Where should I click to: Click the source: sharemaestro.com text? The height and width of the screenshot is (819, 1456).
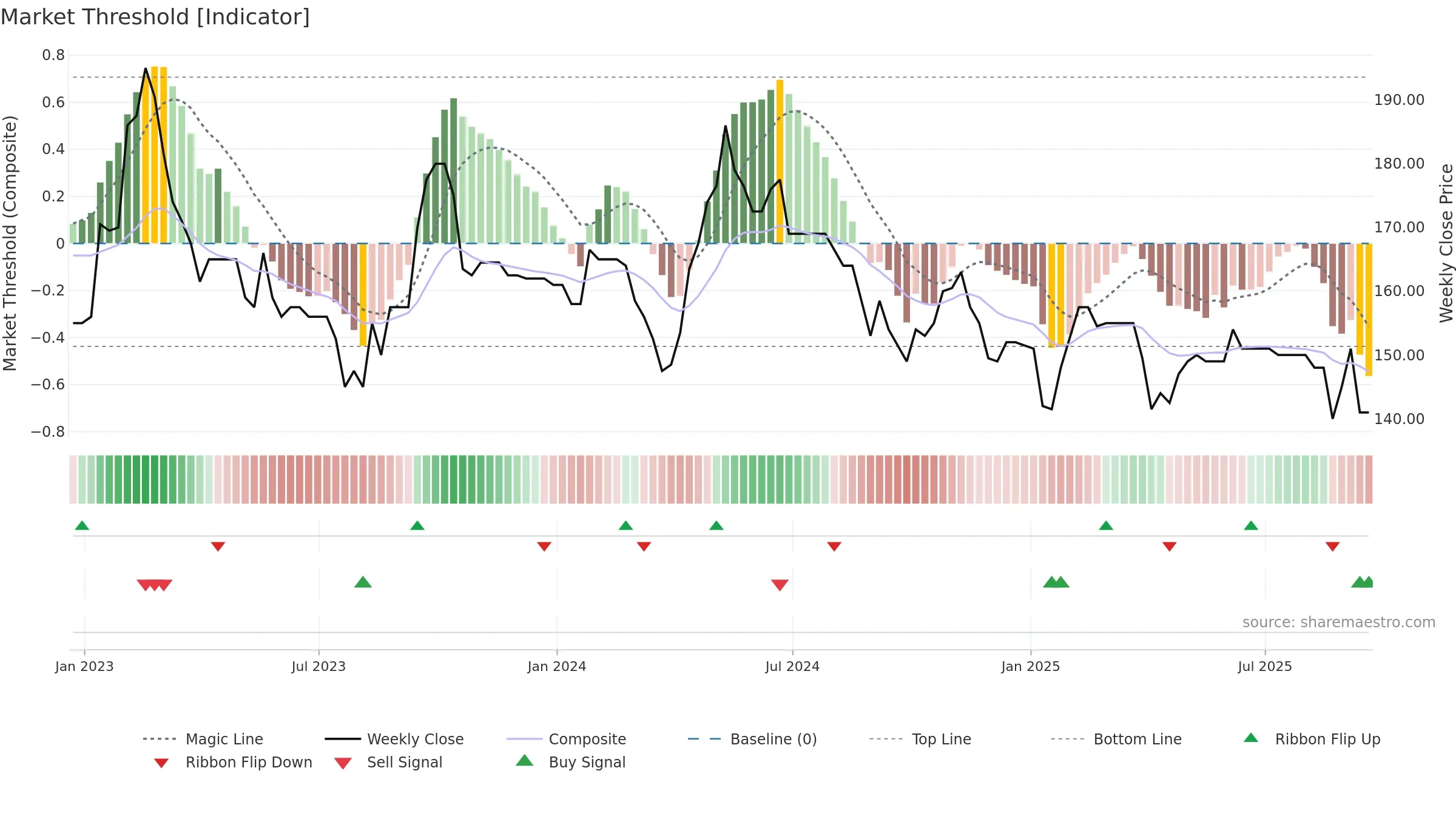1339,622
